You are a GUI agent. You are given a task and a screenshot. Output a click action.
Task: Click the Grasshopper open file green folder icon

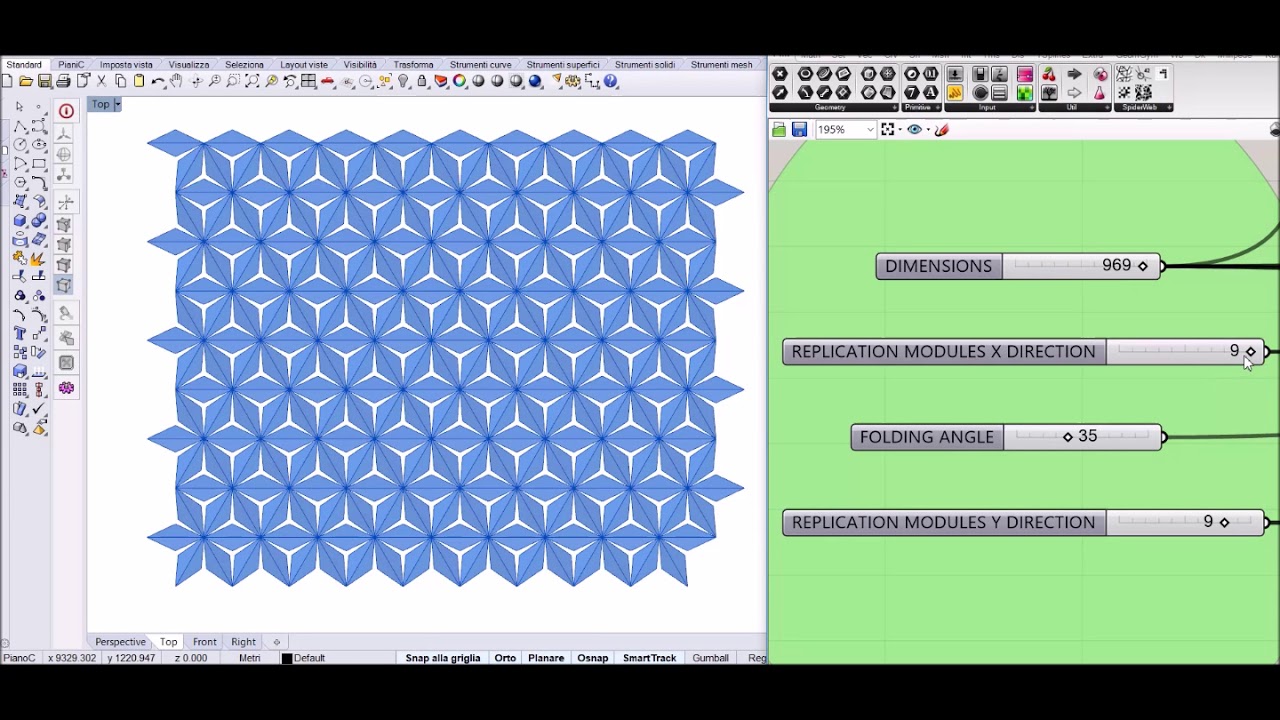click(779, 129)
